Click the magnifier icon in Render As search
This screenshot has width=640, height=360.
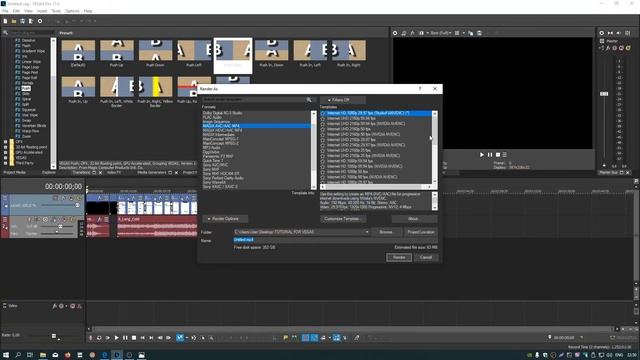point(309,100)
